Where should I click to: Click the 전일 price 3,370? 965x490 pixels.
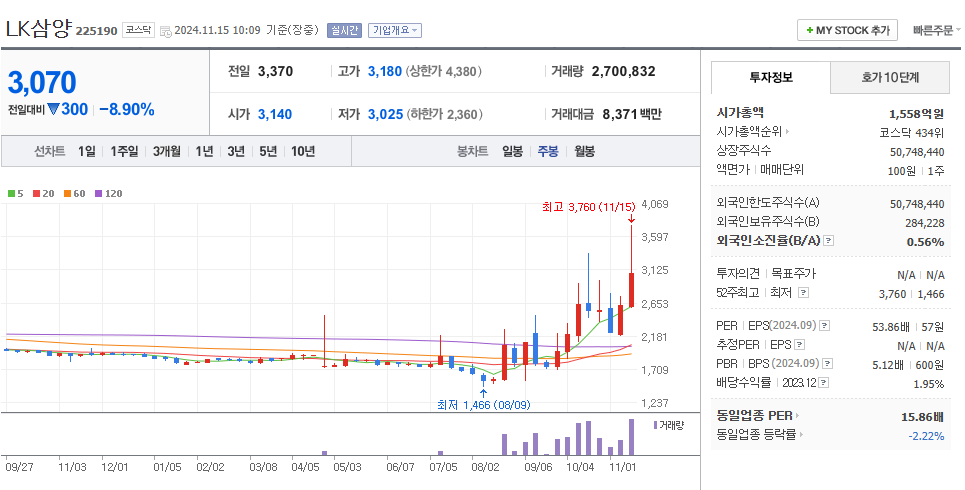pyautogui.click(x=275, y=71)
